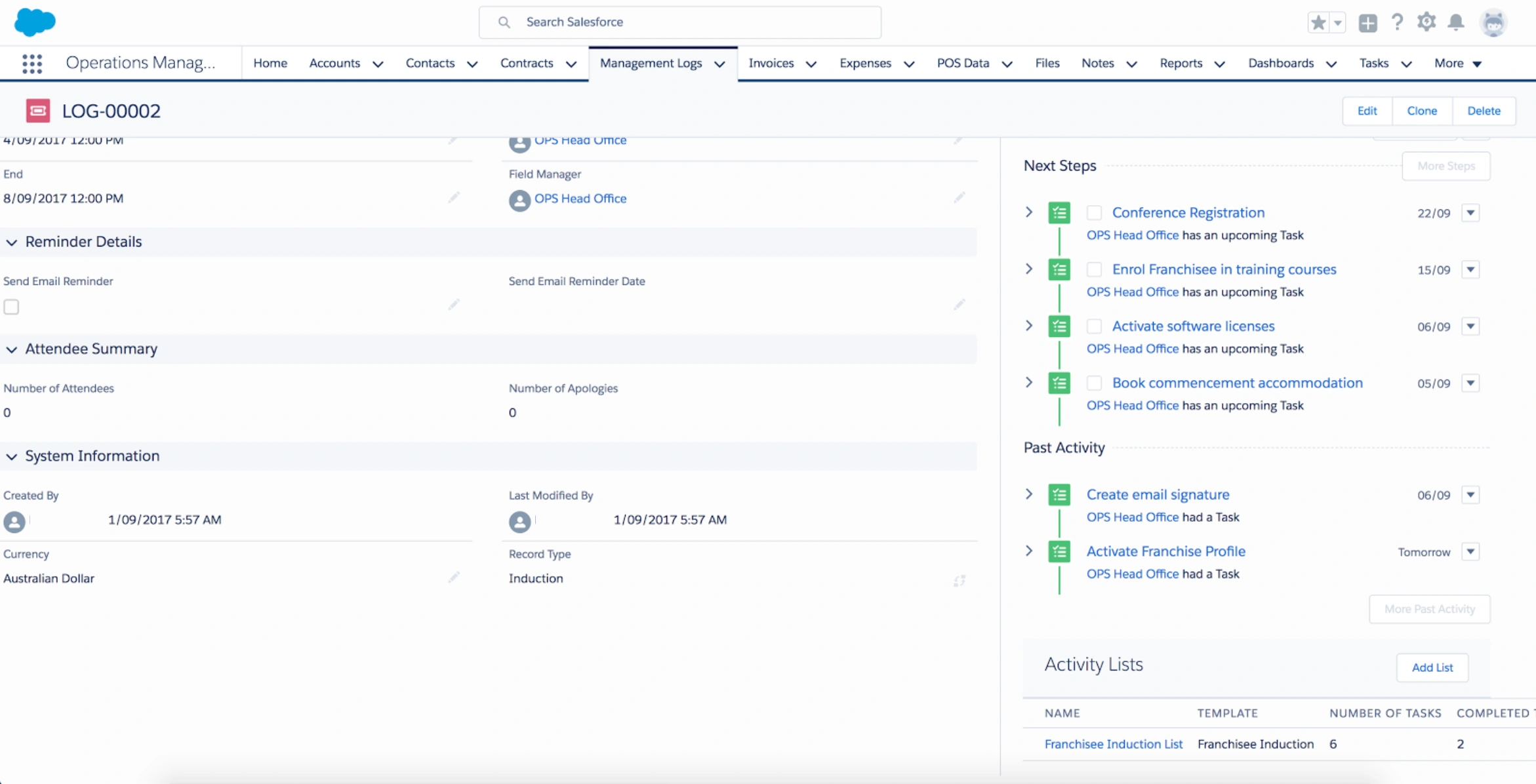
Task: Open the Contracts tab dropdown arrow
Action: coord(571,64)
